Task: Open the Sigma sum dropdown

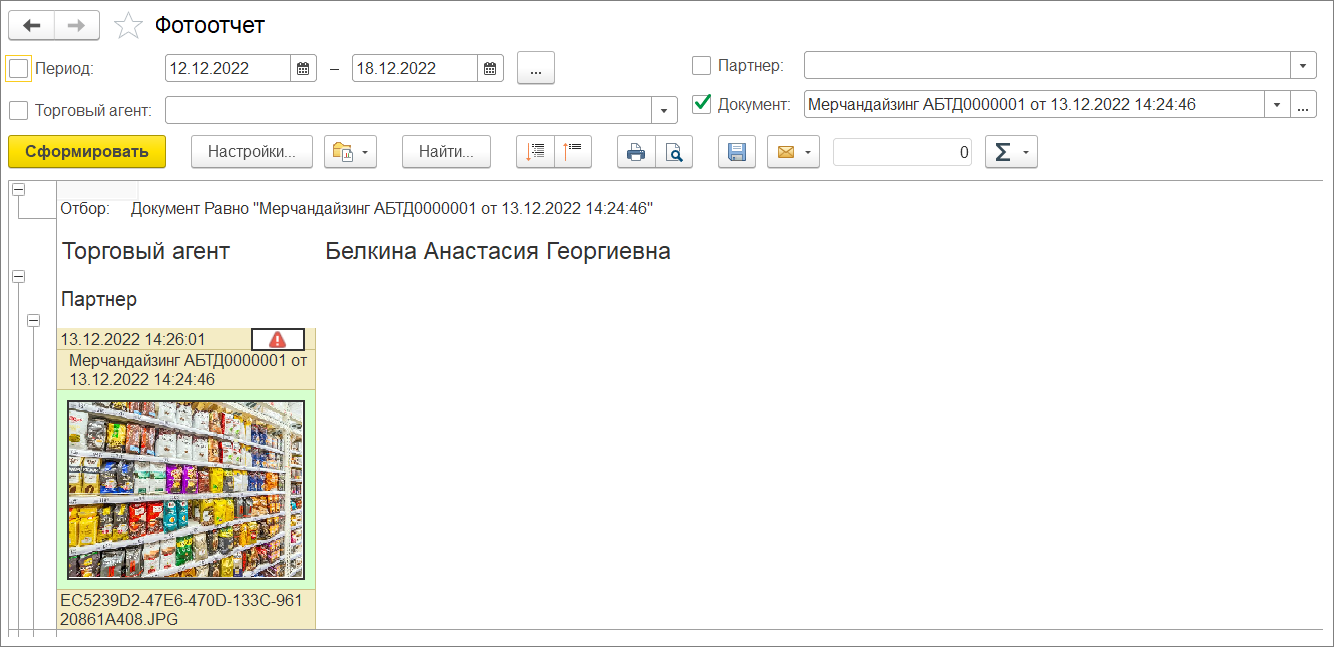Action: [1011, 152]
